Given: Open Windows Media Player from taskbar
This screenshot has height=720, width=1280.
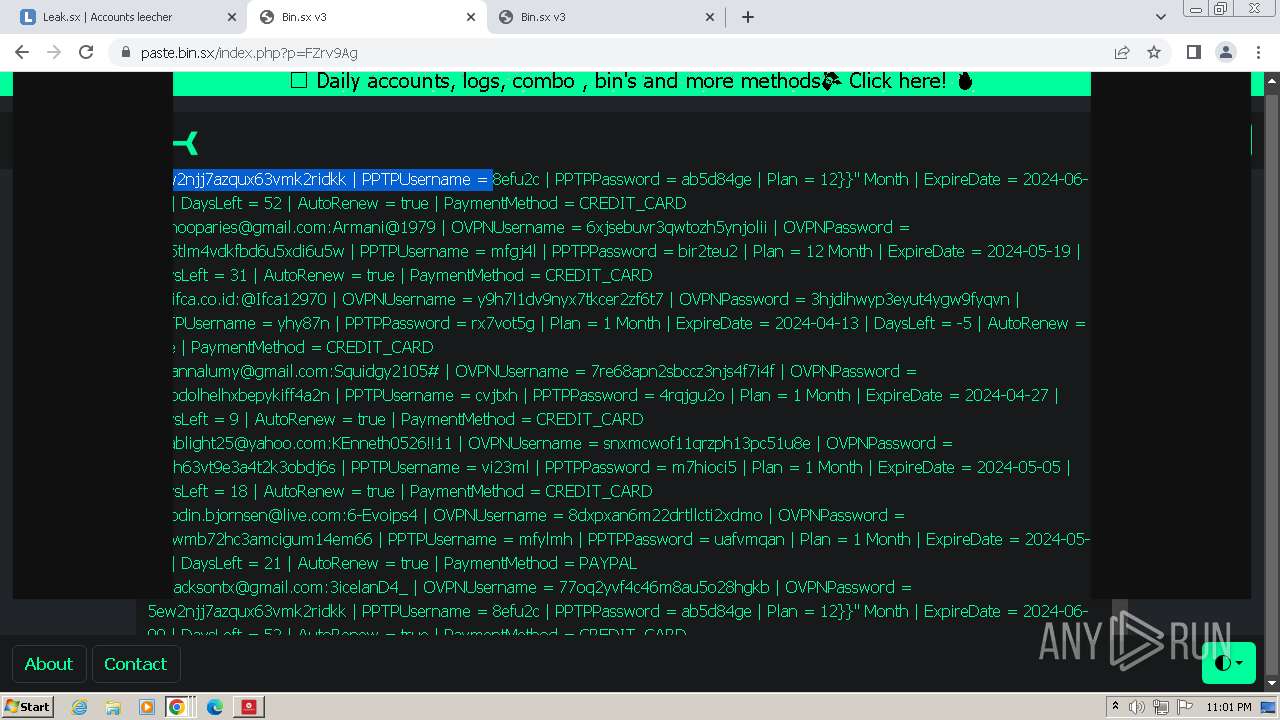Looking at the screenshot, I should (146, 707).
